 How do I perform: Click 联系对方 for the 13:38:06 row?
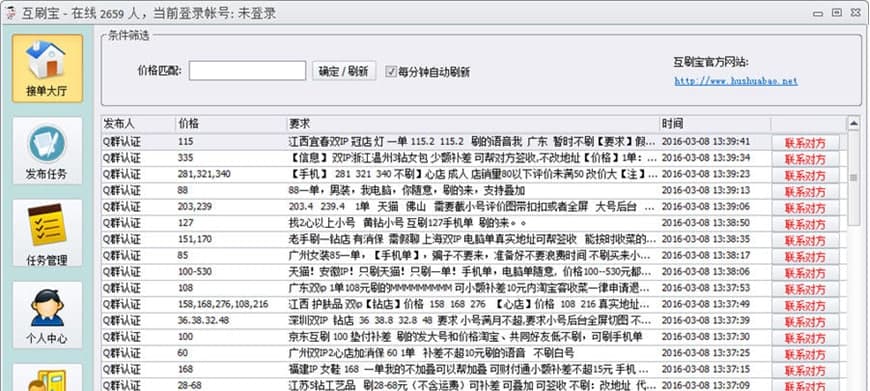pos(805,273)
